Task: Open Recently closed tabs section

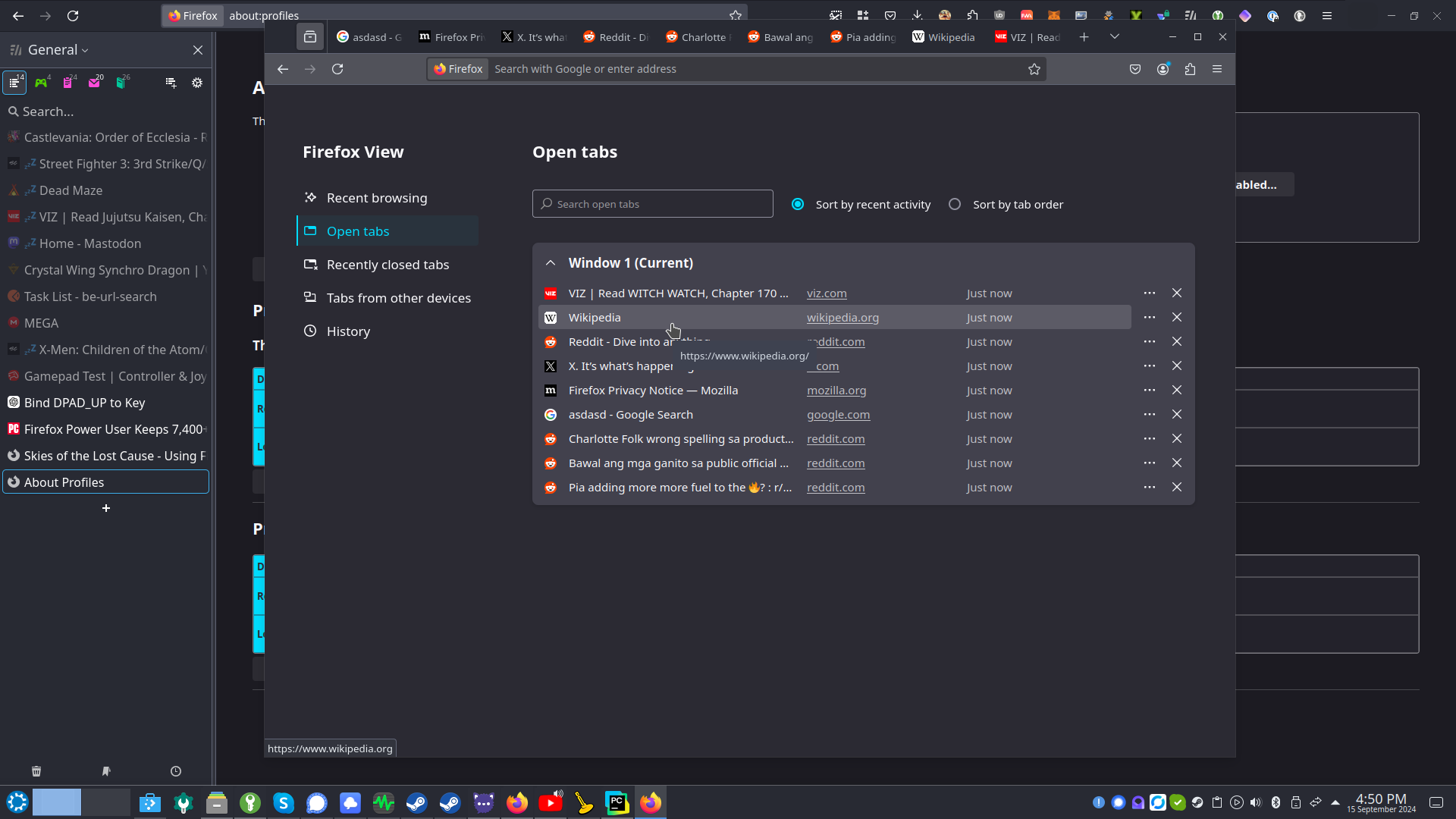Action: point(388,265)
